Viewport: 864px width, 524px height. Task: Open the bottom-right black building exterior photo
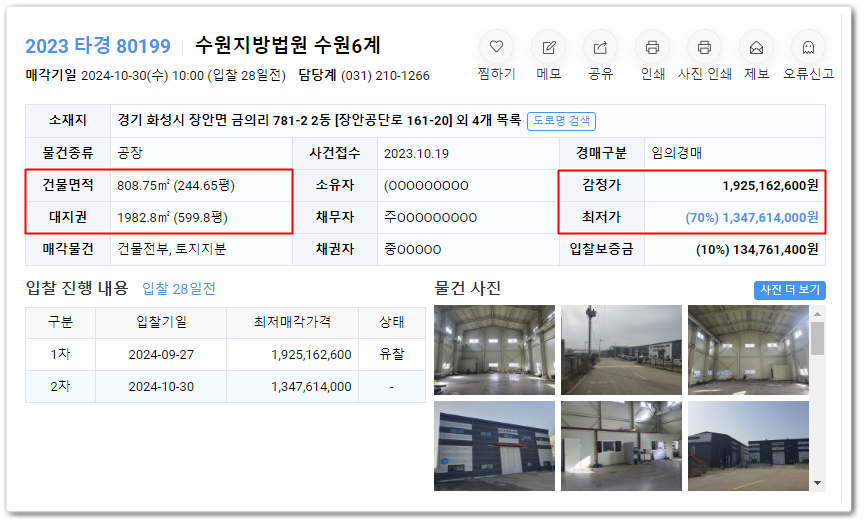tap(748, 446)
